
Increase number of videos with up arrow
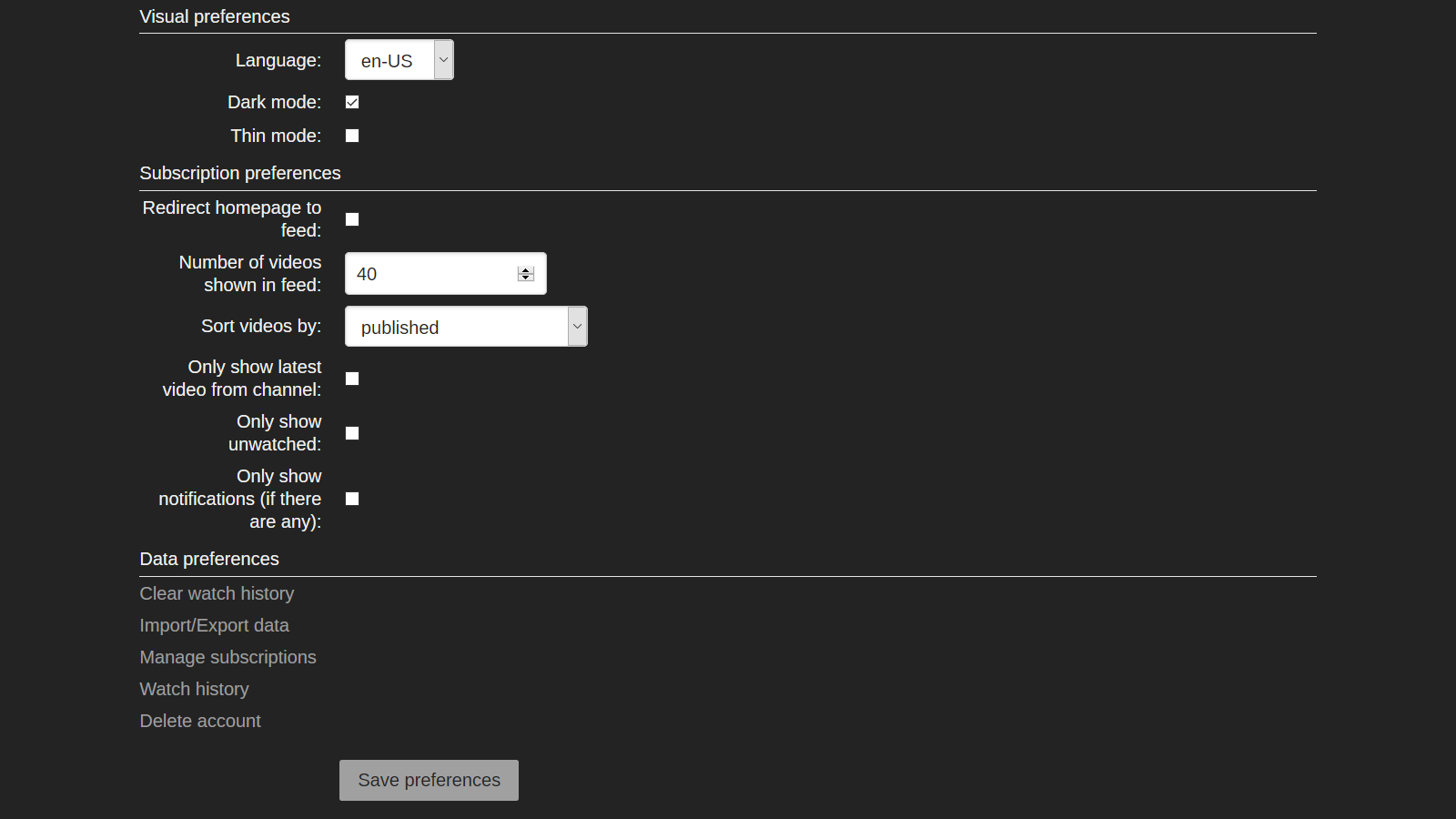(x=526, y=270)
